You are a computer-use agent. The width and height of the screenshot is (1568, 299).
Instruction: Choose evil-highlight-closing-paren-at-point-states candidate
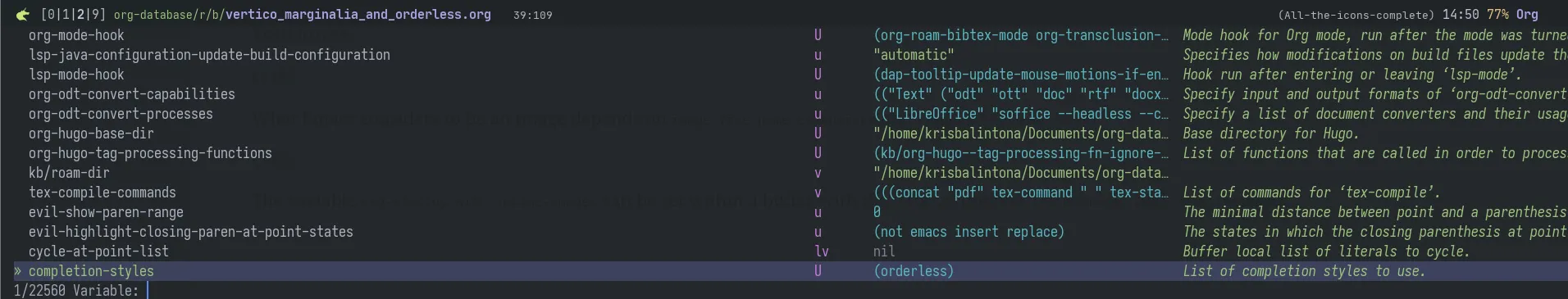tap(191, 232)
